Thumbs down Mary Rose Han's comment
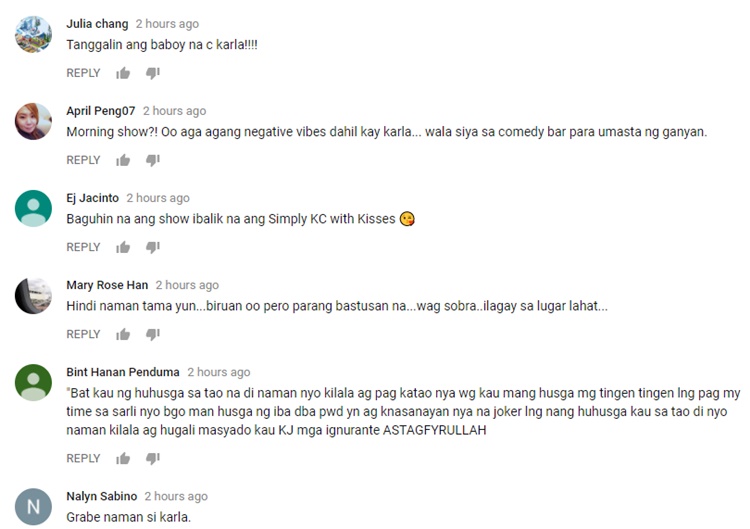Viewport: 750px width, 529px height. click(x=153, y=334)
